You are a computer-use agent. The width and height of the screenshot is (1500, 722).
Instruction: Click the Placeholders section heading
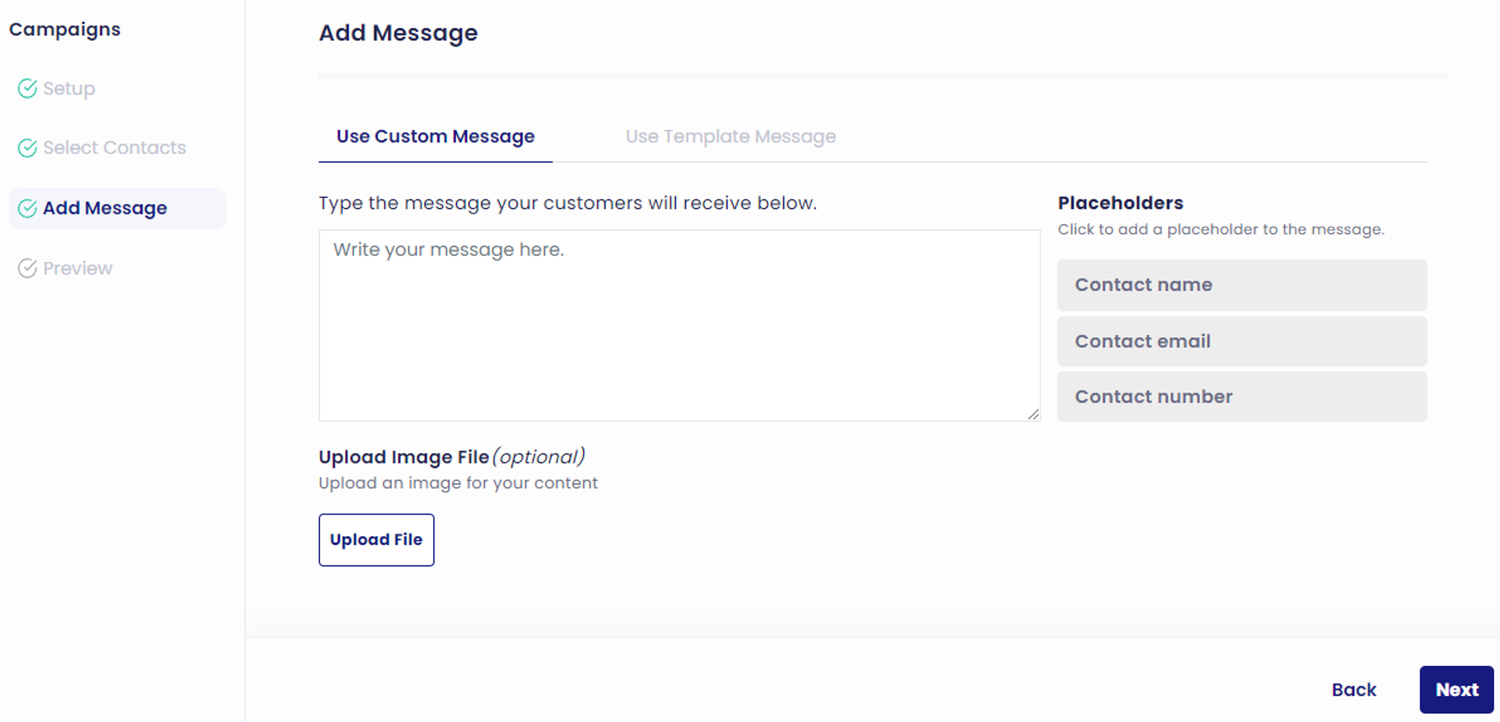click(x=1120, y=203)
